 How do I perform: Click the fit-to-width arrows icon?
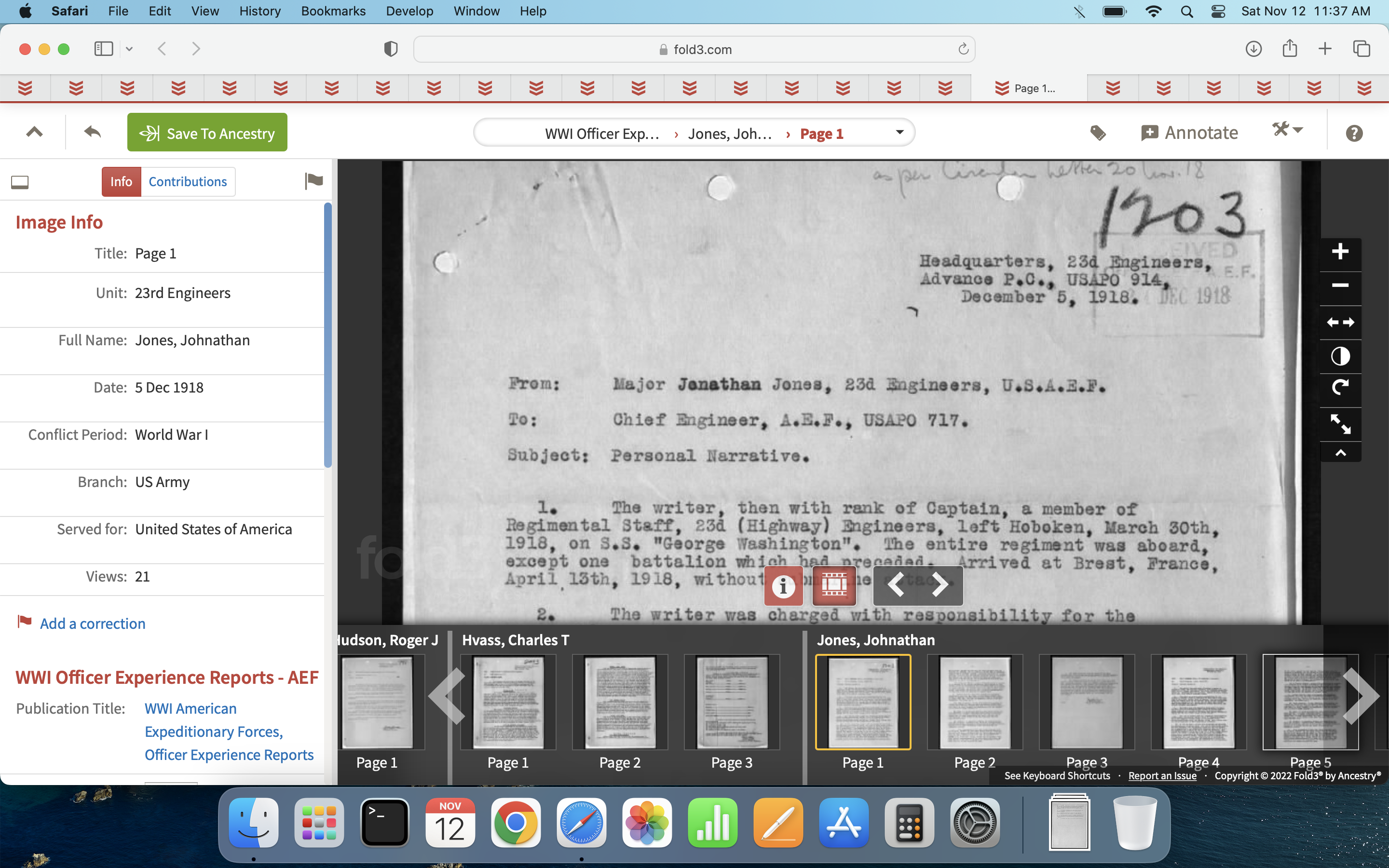pyautogui.click(x=1340, y=323)
